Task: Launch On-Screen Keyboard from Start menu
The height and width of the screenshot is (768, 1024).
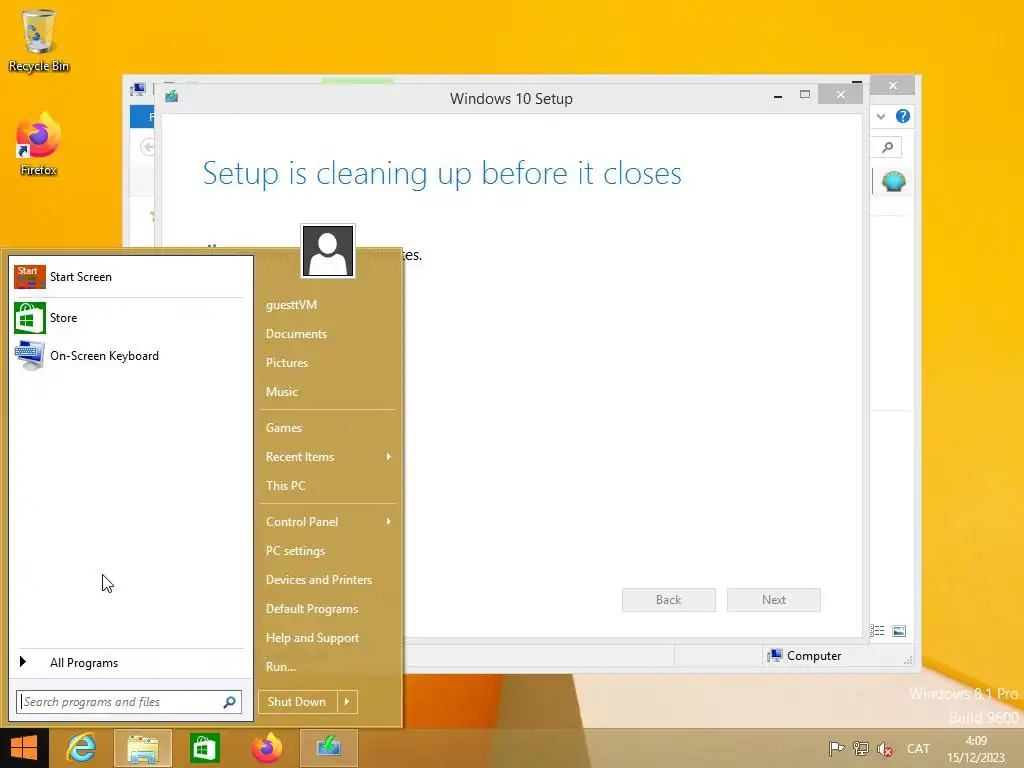Action: coord(129,356)
